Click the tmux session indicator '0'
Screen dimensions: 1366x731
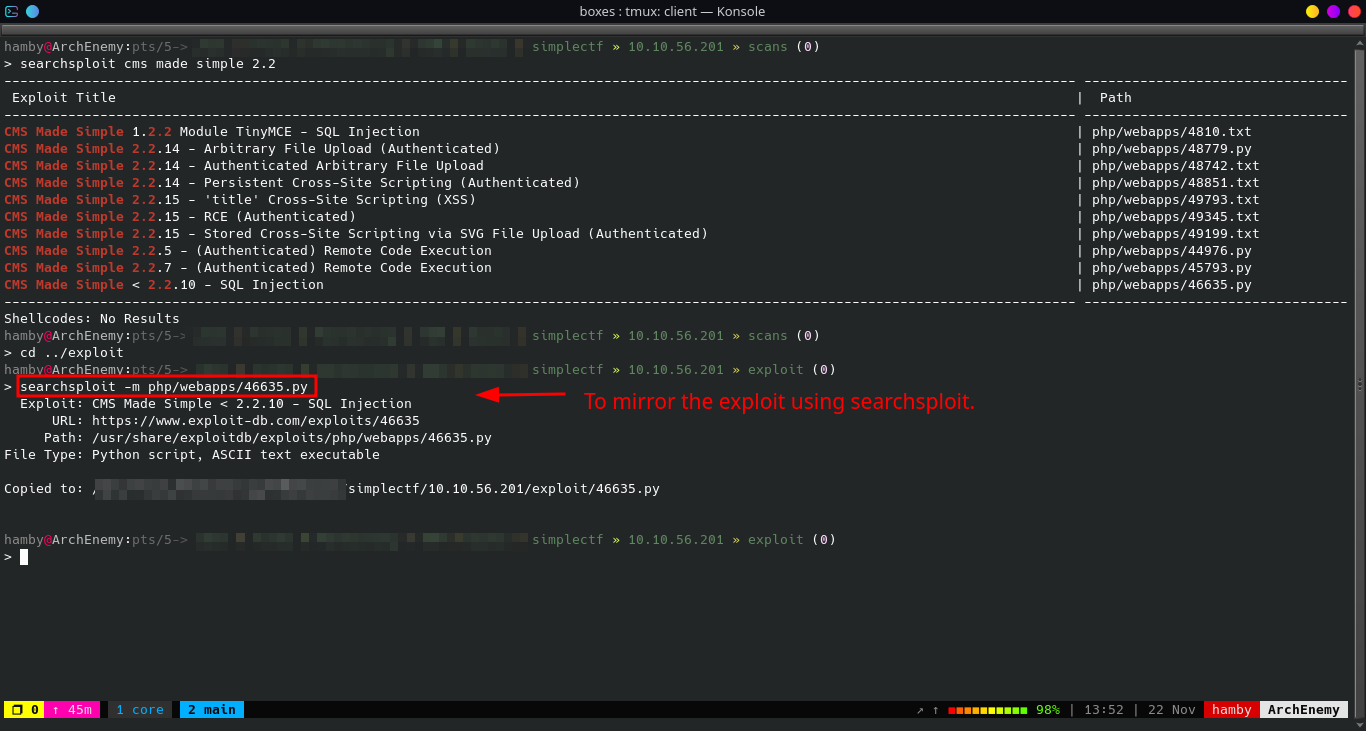(x=24, y=709)
